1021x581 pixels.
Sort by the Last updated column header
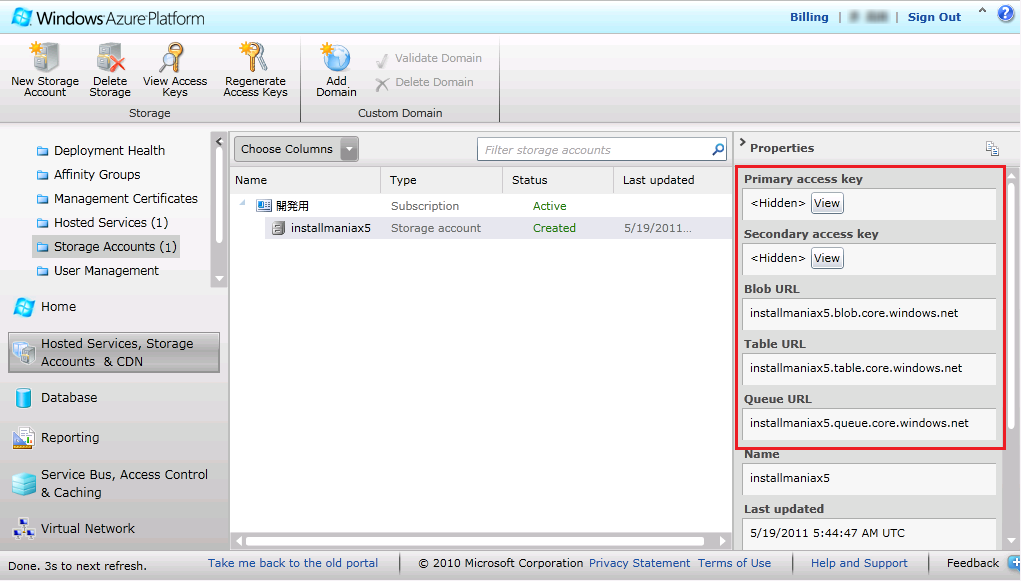pos(673,180)
